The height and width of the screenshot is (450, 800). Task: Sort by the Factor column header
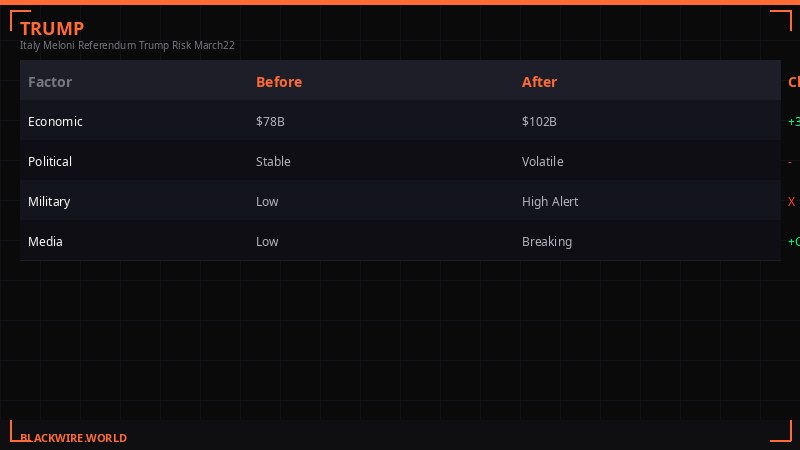click(x=50, y=82)
